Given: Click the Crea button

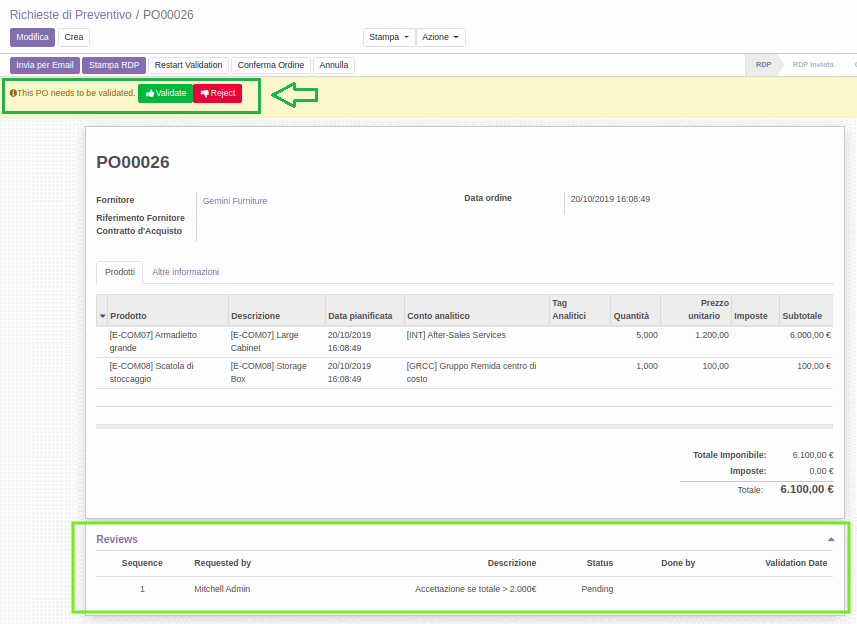Looking at the screenshot, I should click(73, 36).
